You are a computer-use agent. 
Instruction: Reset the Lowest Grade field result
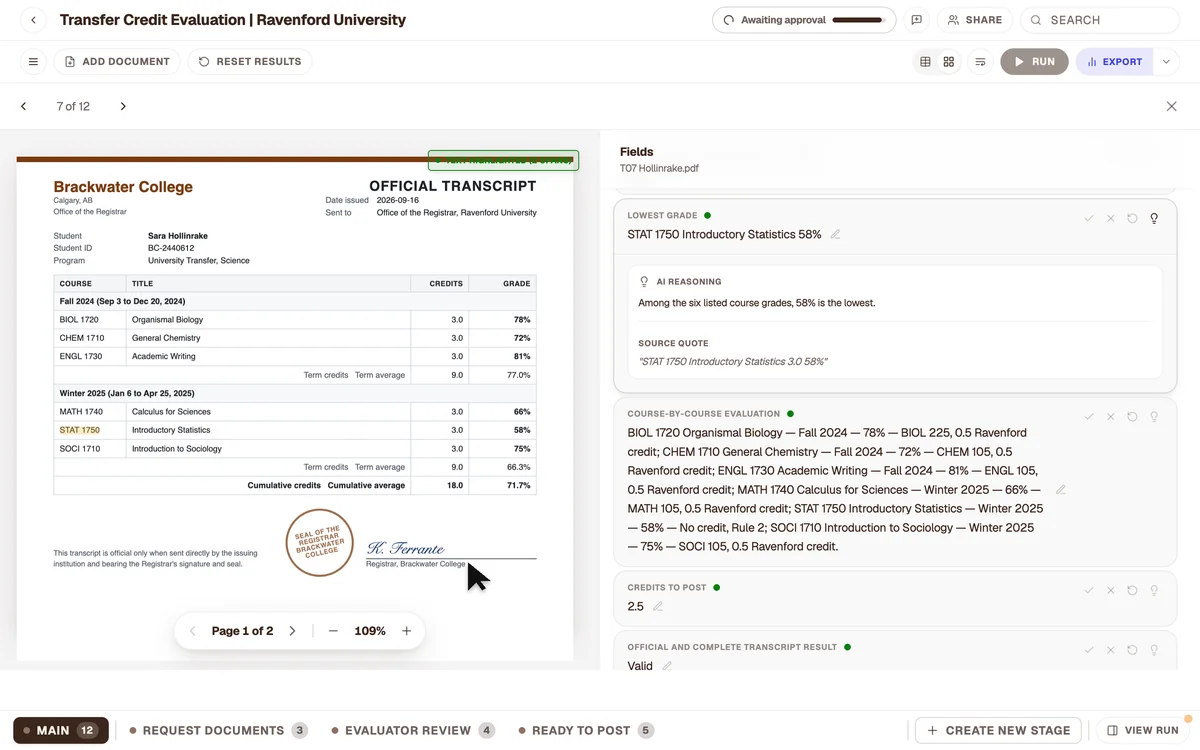point(1132,218)
